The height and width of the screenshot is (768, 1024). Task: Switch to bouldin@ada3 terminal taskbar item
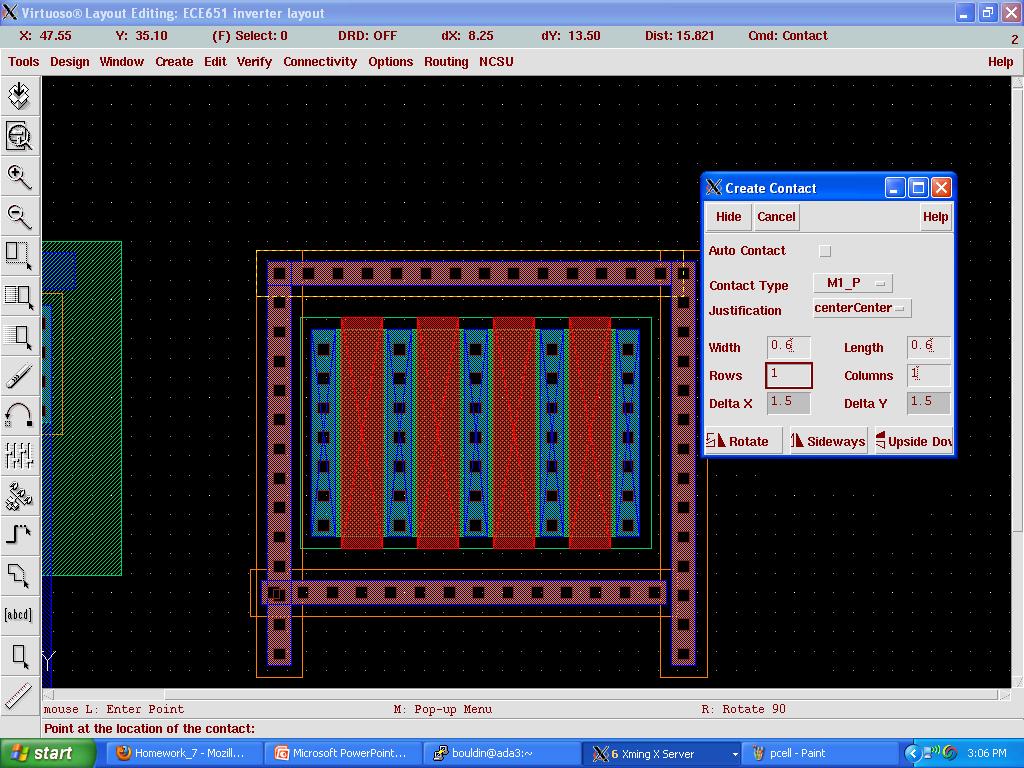[x=502, y=753]
